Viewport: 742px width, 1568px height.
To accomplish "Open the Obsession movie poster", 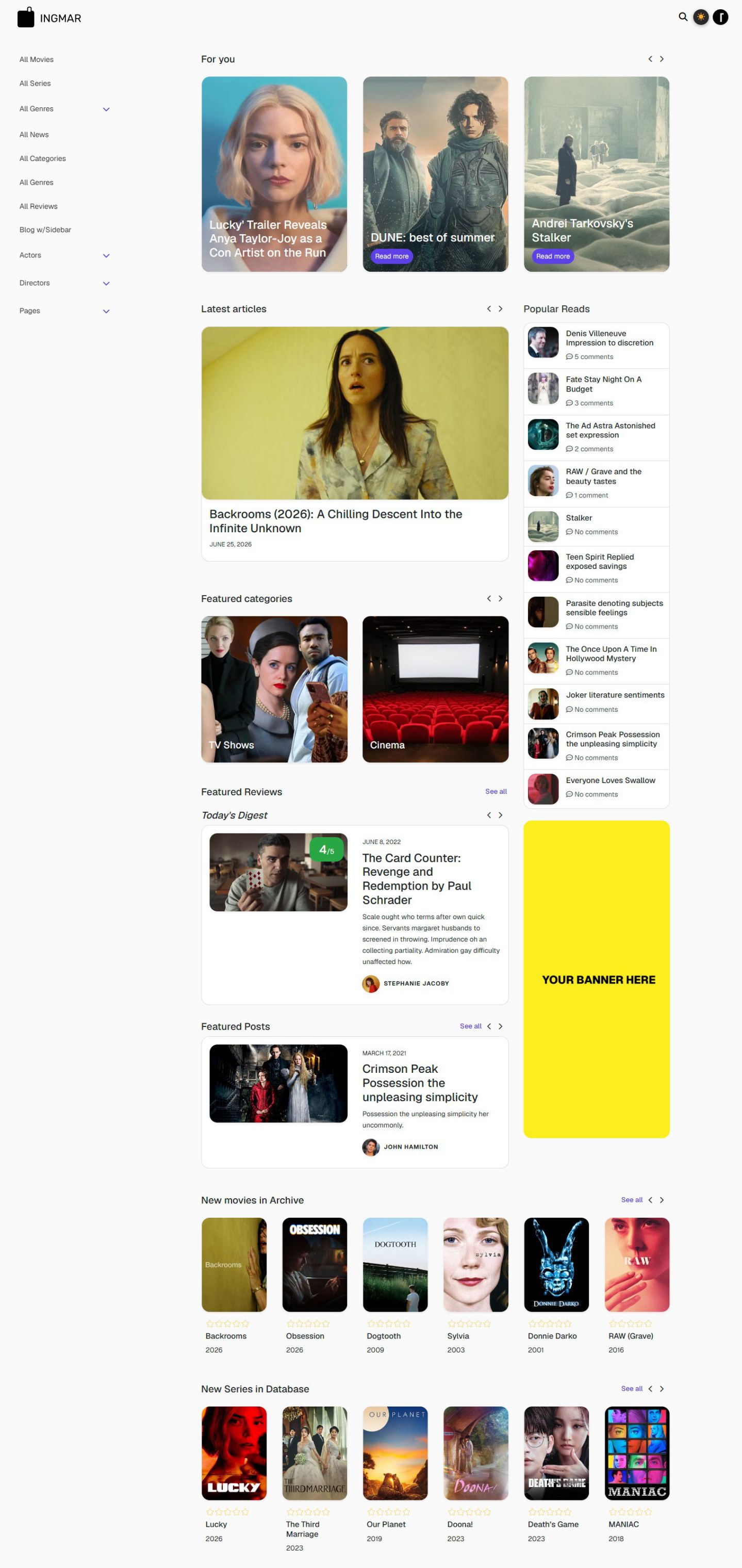I will click(x=315, y=1264).
